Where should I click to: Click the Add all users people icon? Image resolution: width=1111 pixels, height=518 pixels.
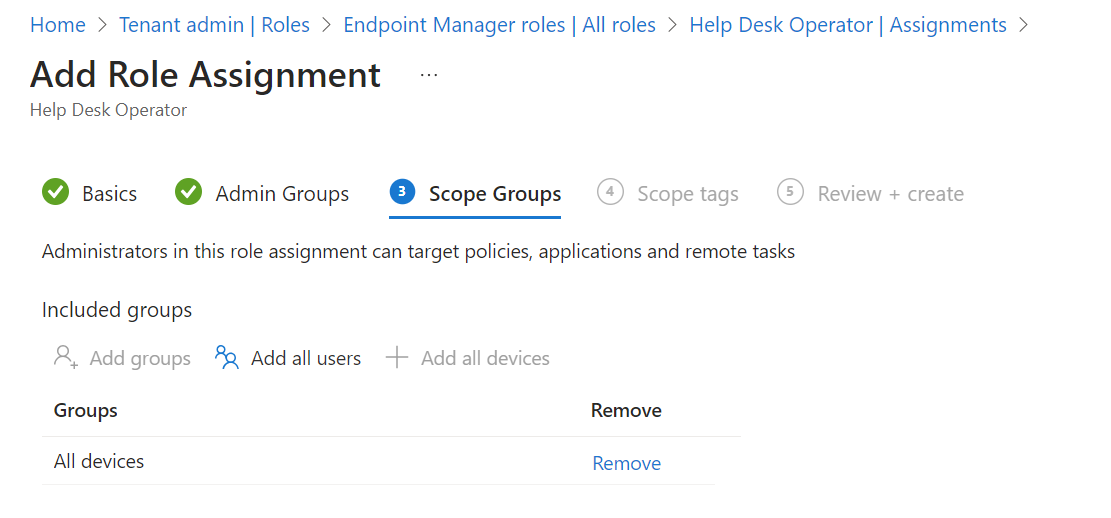point(227,358)
